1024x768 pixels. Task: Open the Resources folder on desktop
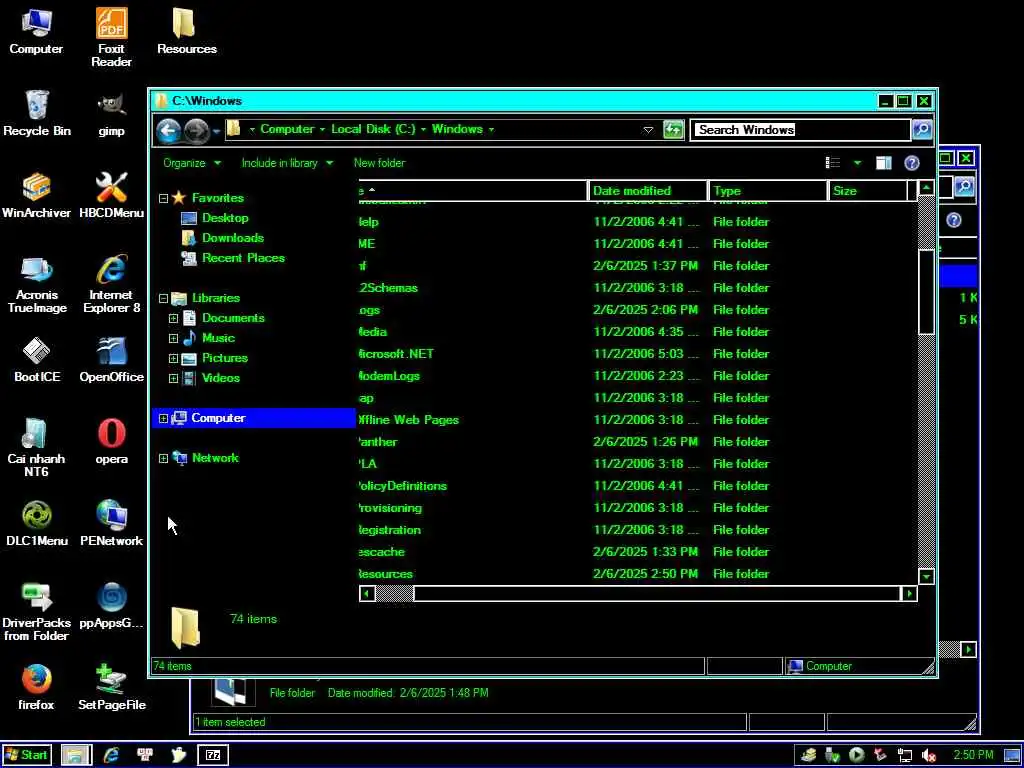tap(187, 31)
